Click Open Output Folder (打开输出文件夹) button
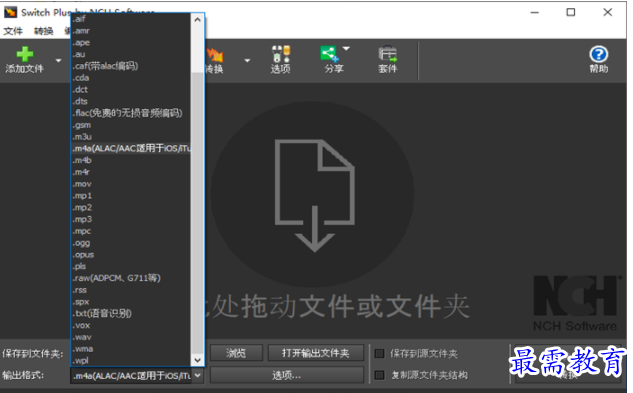Screen dimensions: 633x393 (316, 353)
